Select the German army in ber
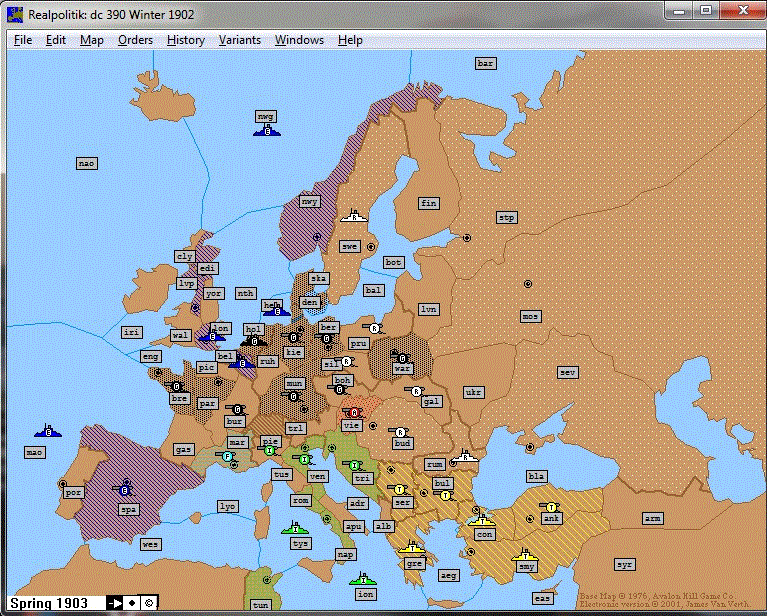The width and height of the screenshot is (767, 616). pos(326,338)
